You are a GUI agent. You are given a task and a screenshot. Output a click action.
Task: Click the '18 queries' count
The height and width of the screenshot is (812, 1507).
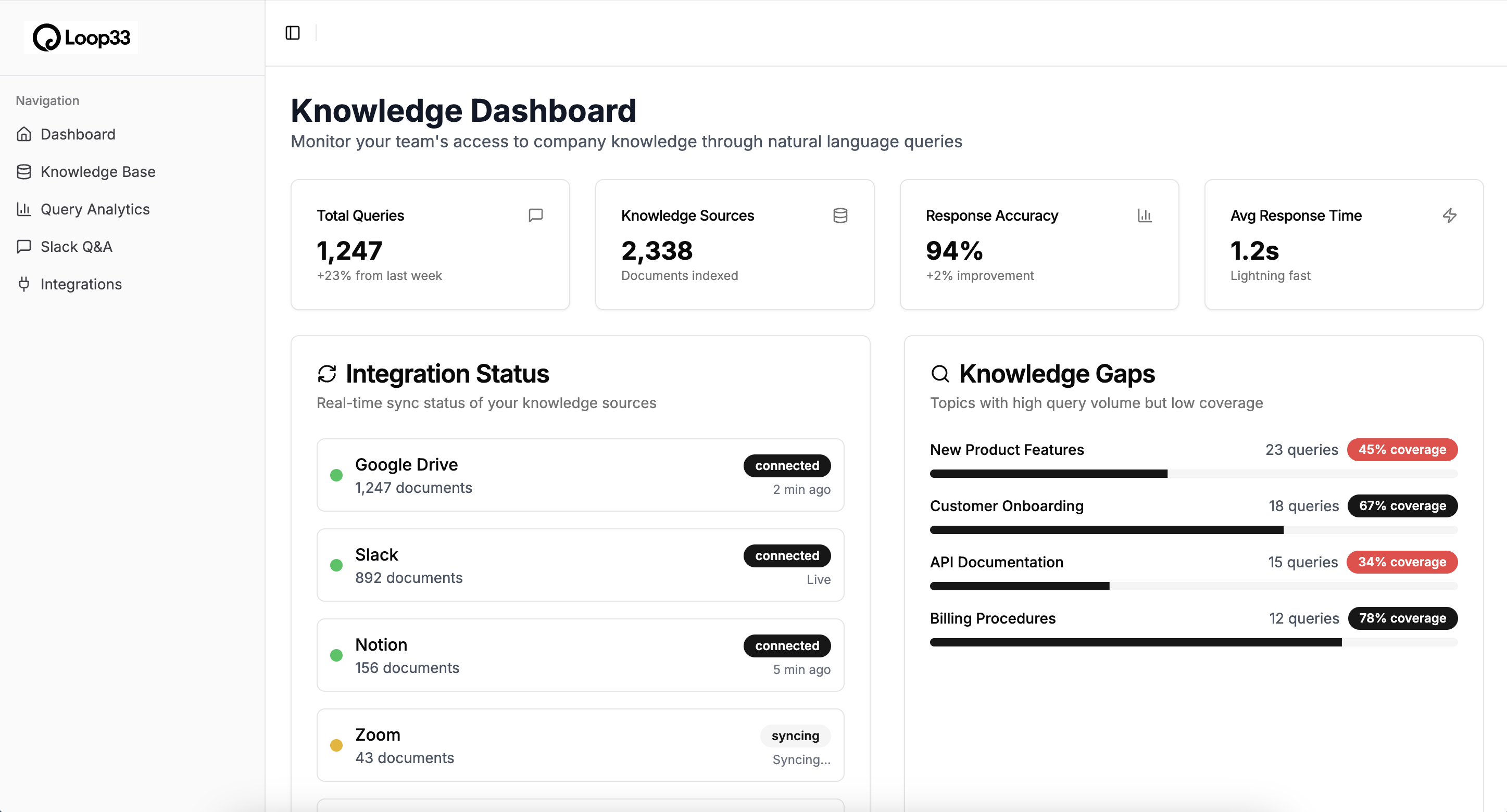coord(1303,505)
